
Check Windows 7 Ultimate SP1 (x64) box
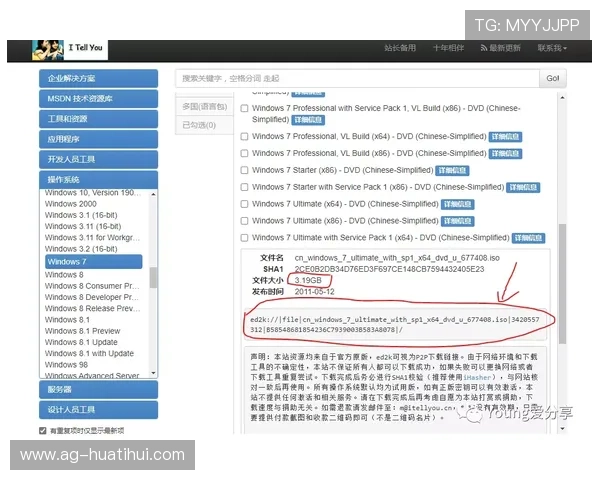click(244, 238)
